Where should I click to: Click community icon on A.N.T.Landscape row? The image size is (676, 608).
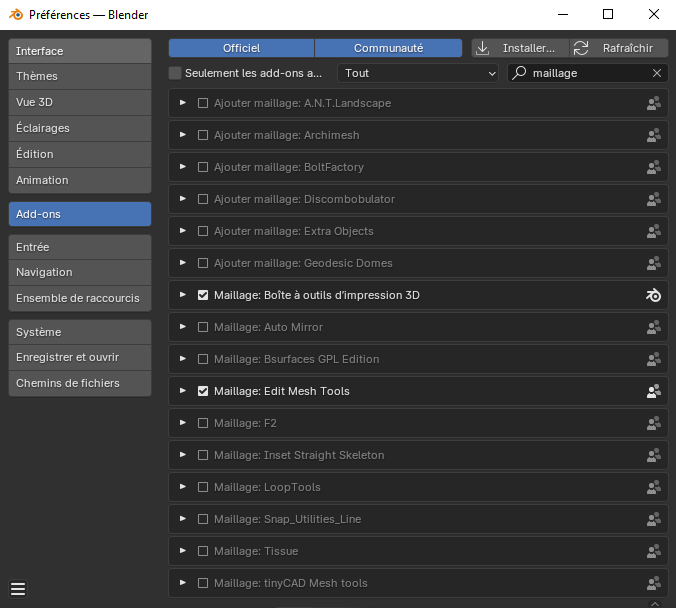click(654, 103)
